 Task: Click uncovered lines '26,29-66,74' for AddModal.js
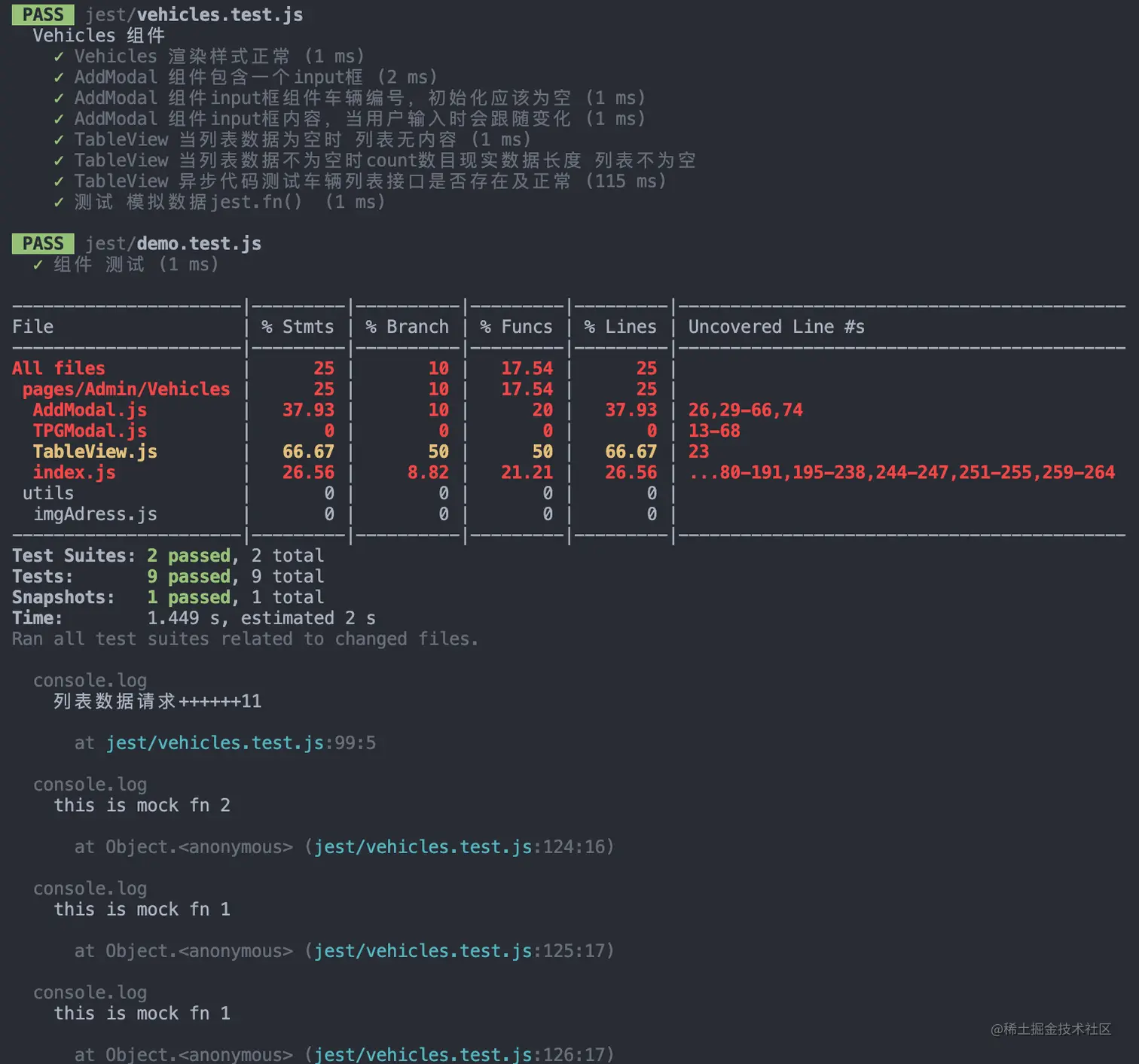click(745, 410)
